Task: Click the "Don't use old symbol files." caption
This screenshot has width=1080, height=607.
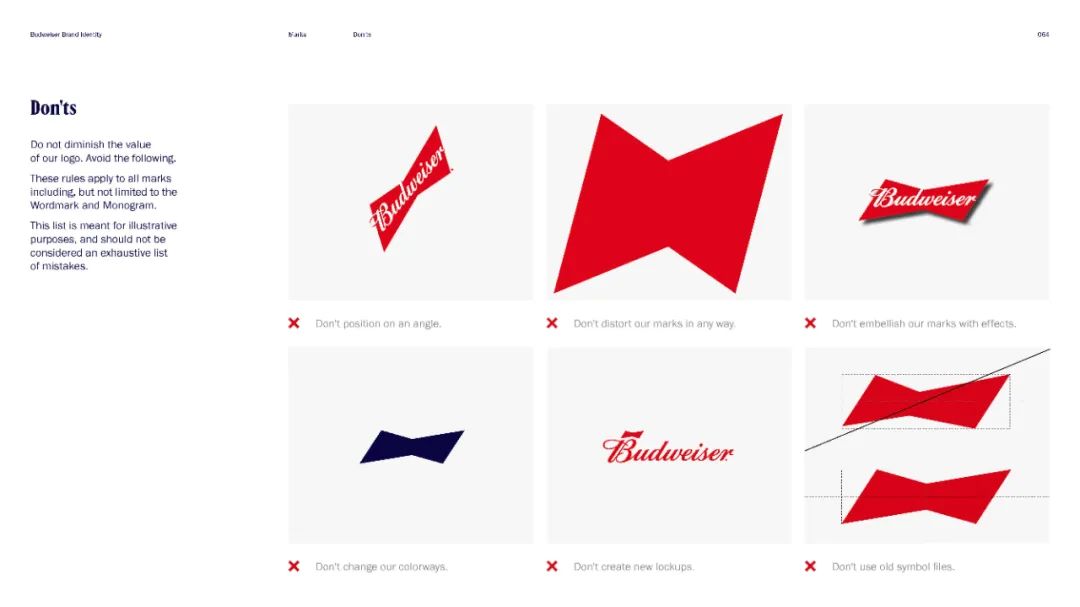Action: 893,566
